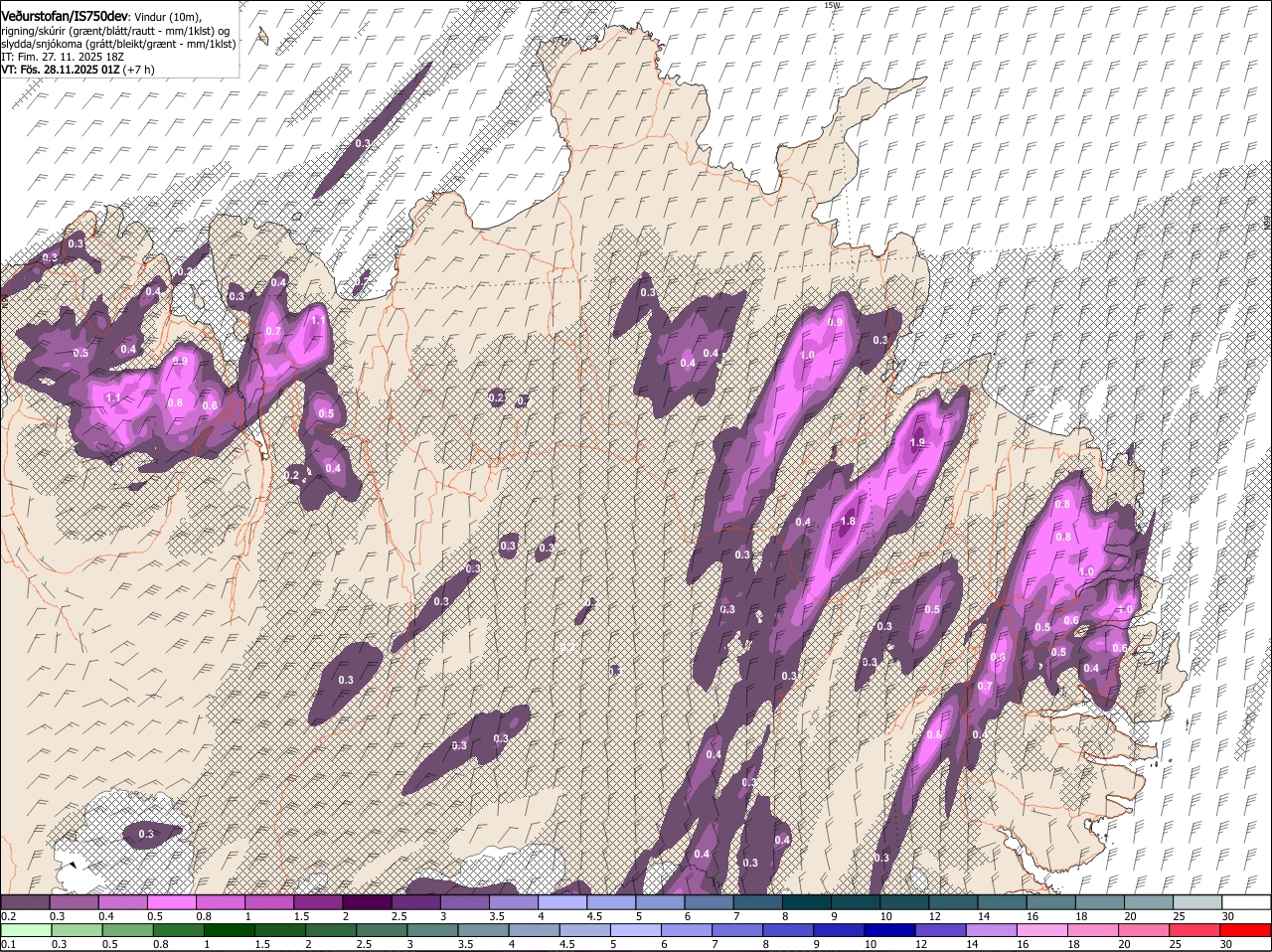Pick the dark teal snow-scale swatch at 9
1272x952 pixels.
(855, 901)
